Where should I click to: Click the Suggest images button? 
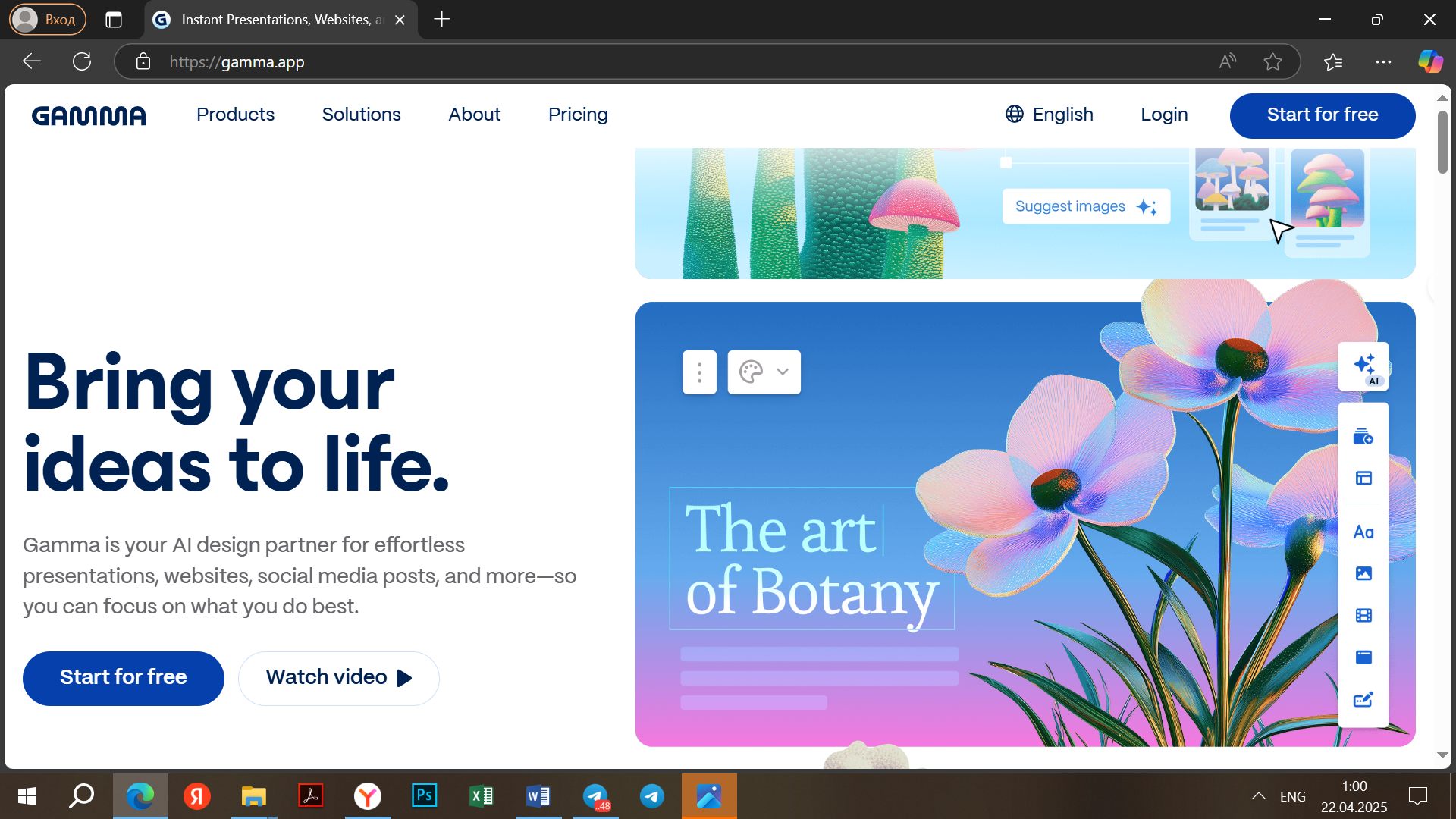coord(1086,206)
